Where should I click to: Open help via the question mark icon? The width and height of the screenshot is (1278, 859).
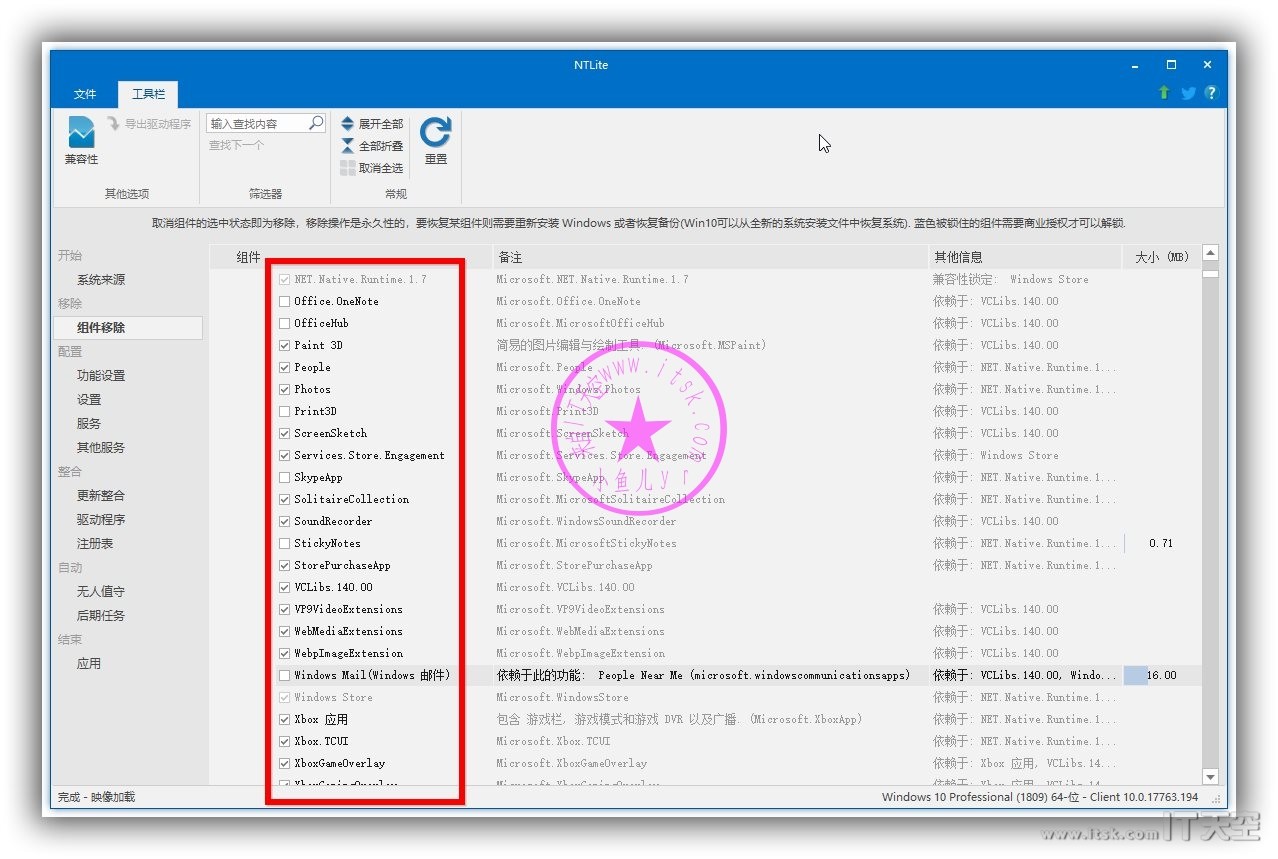1211,93
